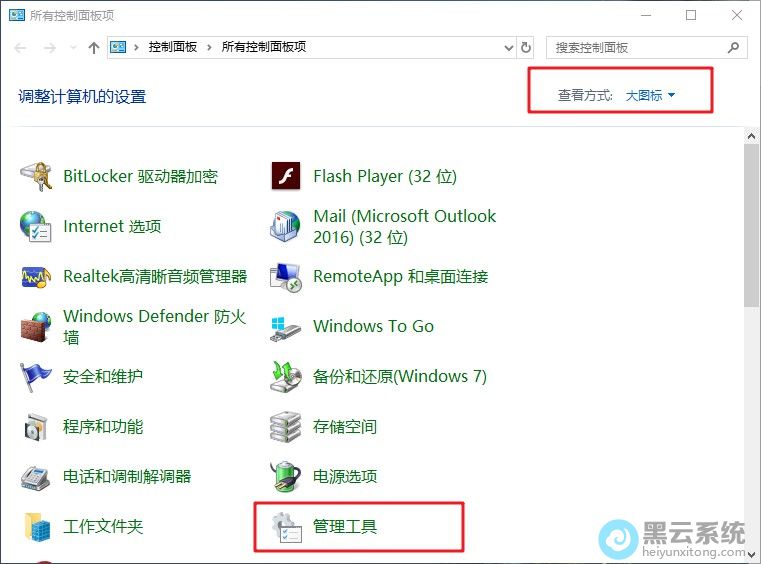Expand the chevron after 控制面板 breadcrumb
The height and width of the screenshot is (564, 761).
tap(209, 47)
